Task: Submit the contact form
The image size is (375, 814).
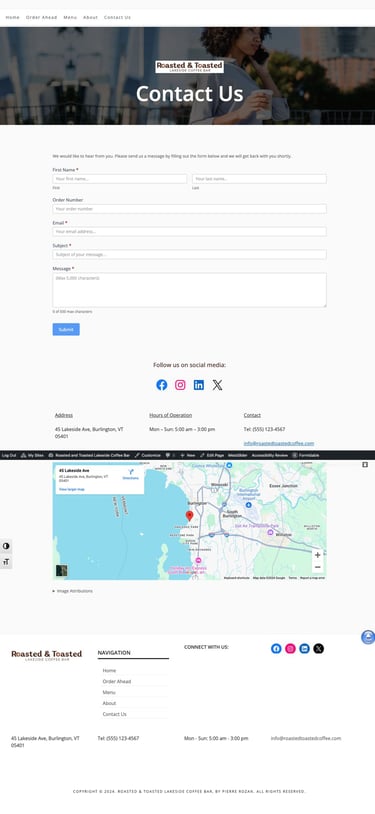Action: click(66, 330)
